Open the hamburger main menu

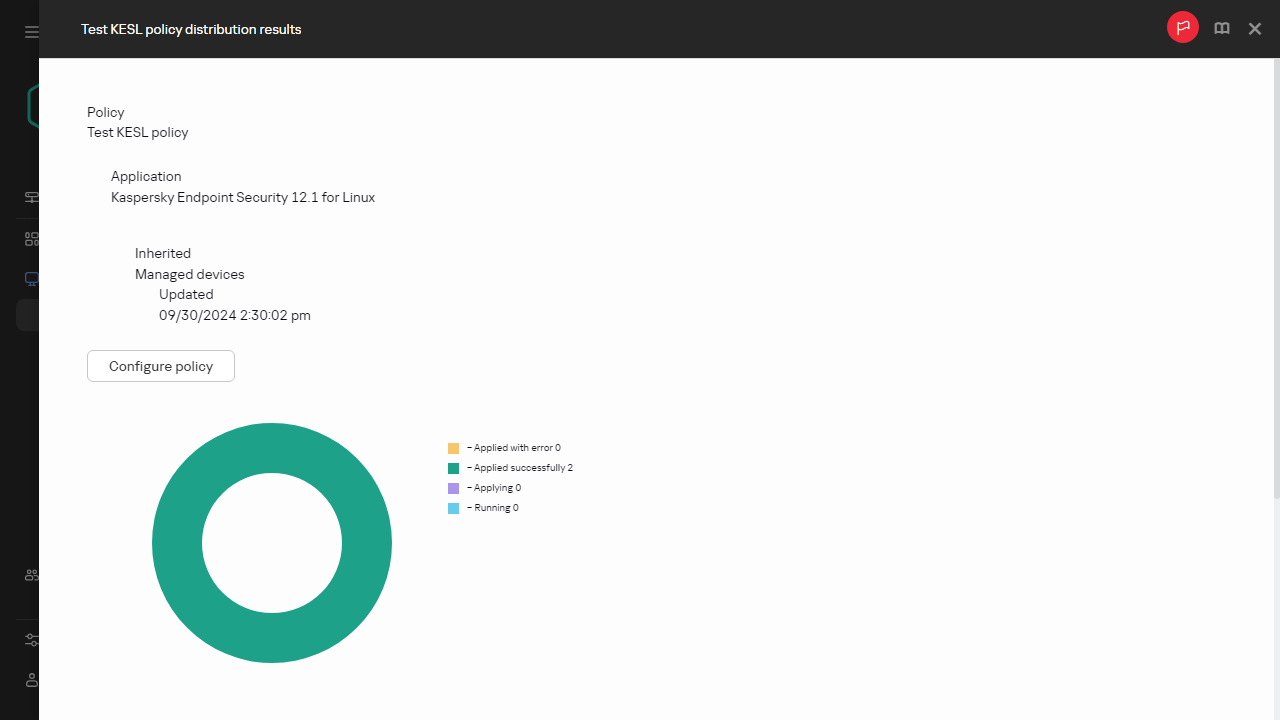coord(32,32)
